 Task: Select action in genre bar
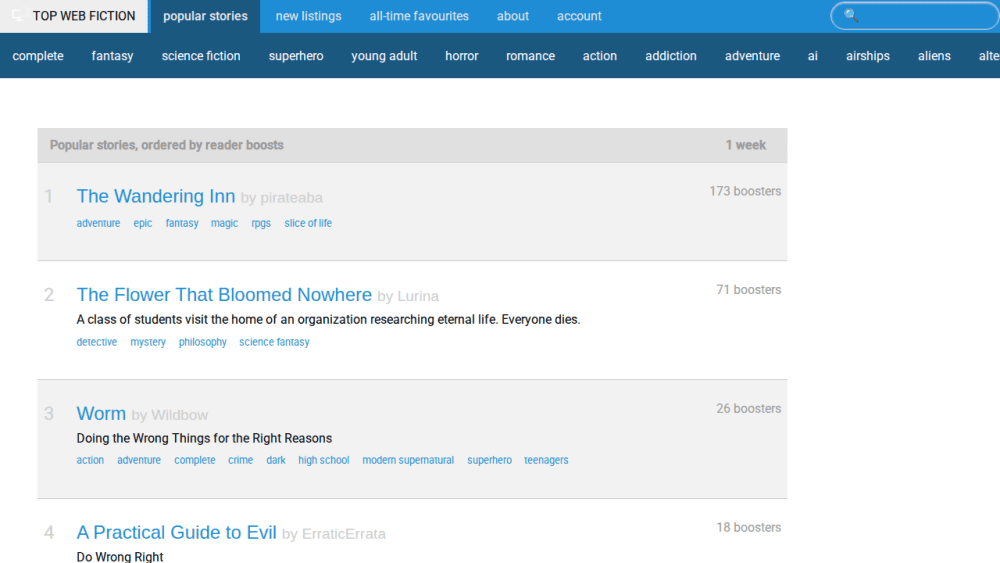599,56
